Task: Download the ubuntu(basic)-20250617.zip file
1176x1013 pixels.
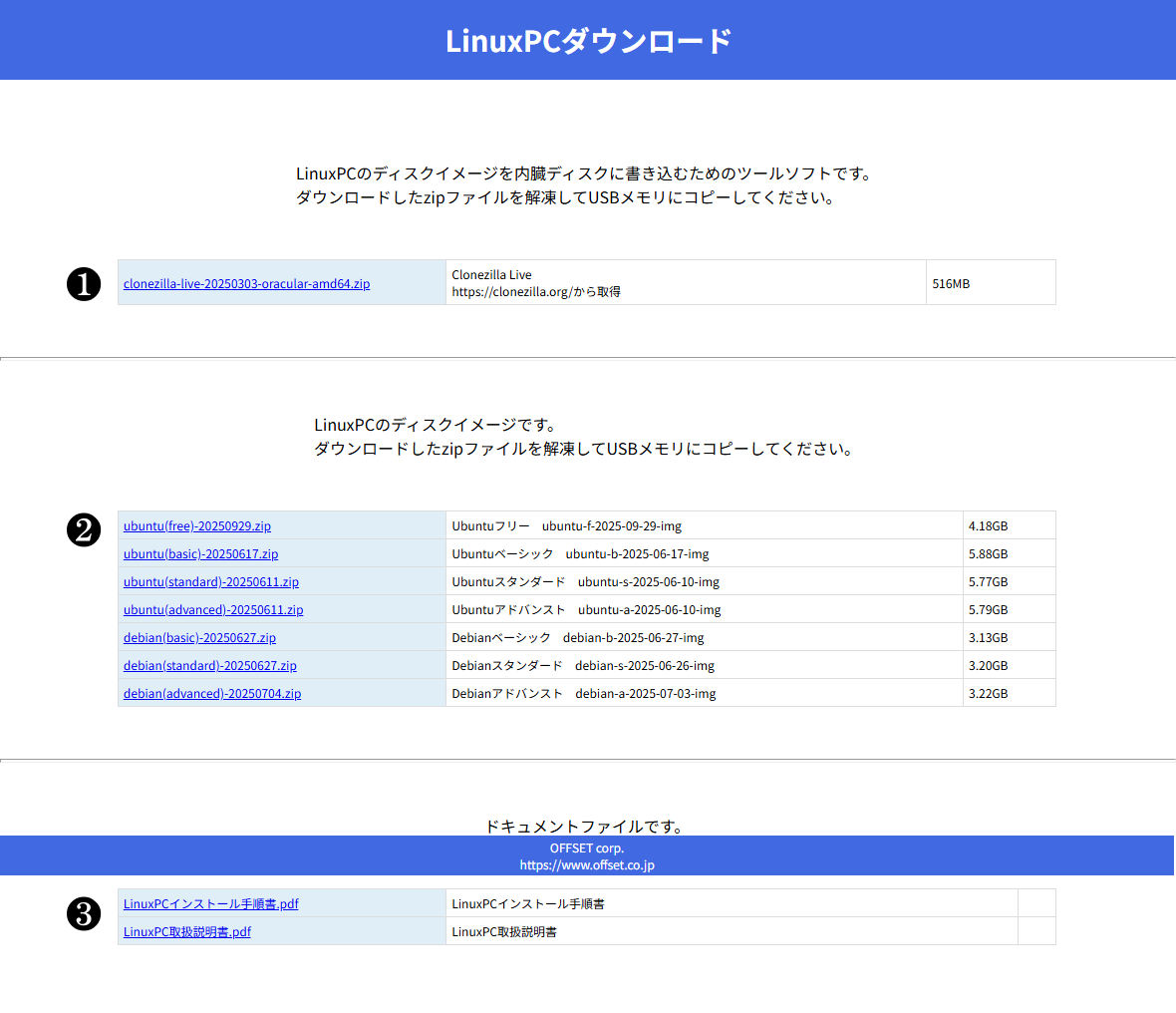Action: 200,553
